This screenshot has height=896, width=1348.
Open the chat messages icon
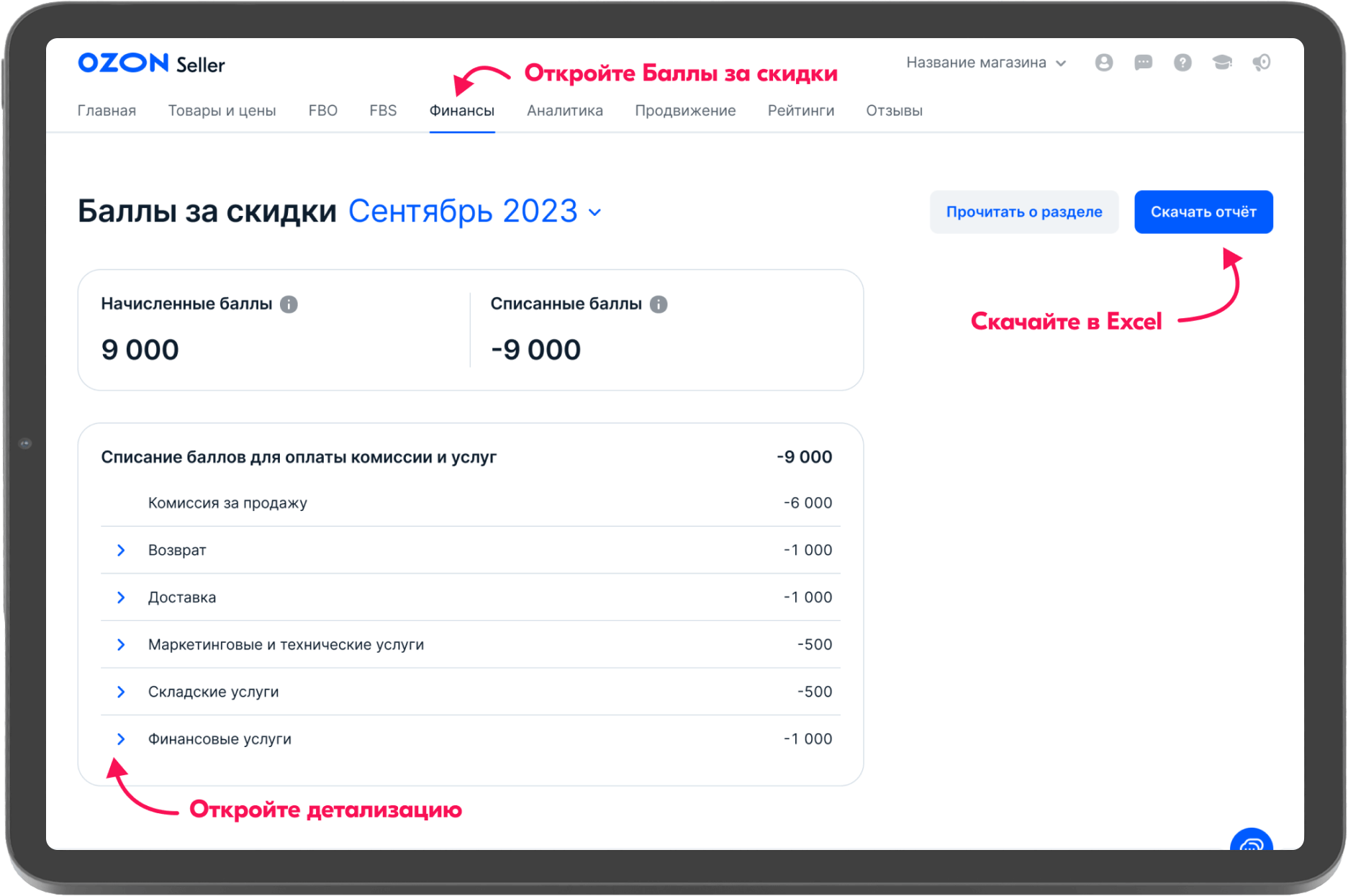tap(1143, 63)
